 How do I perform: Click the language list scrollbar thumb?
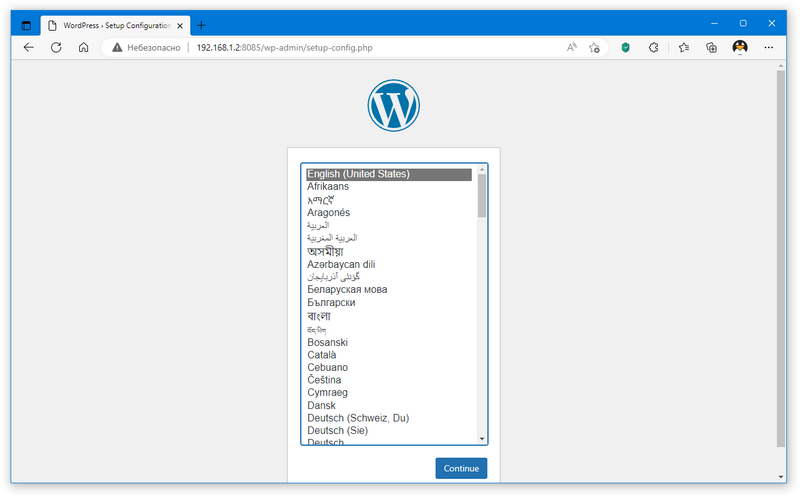(482, 196)
